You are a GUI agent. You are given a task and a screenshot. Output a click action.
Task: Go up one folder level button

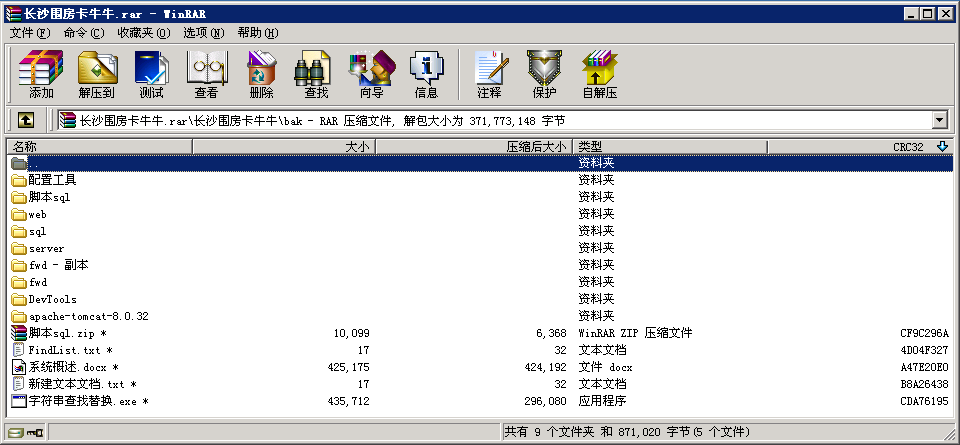(26, 120)
